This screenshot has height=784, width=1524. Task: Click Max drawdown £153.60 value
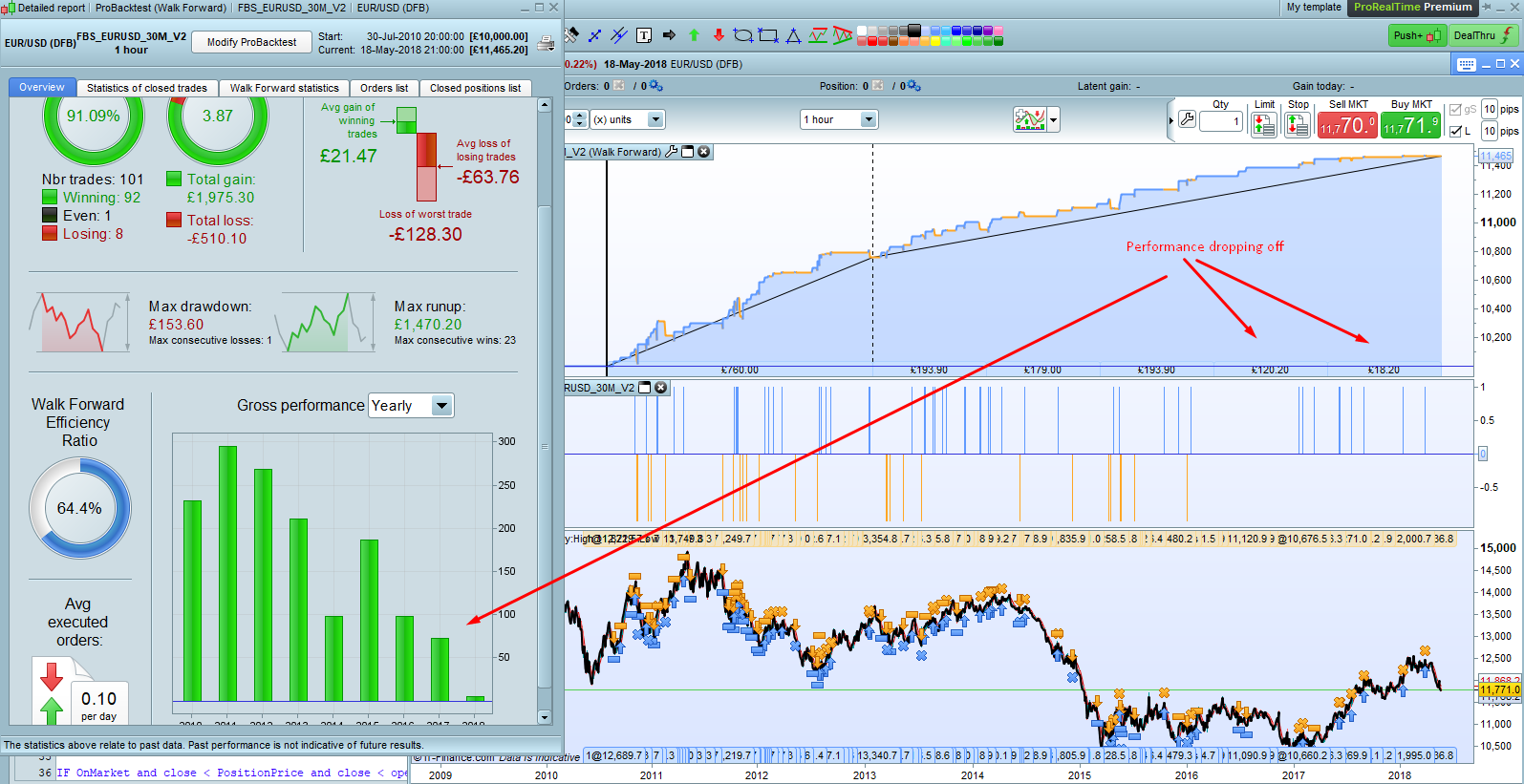point(176,325)
